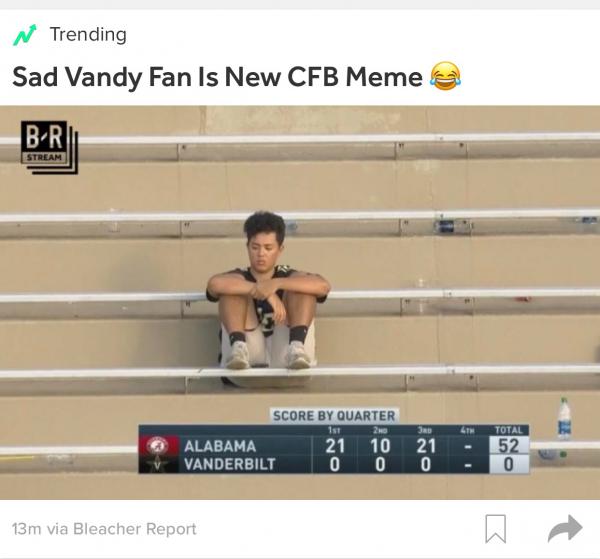
Task: Tap the green Trending arrow icon
Action: click(25, 35)
